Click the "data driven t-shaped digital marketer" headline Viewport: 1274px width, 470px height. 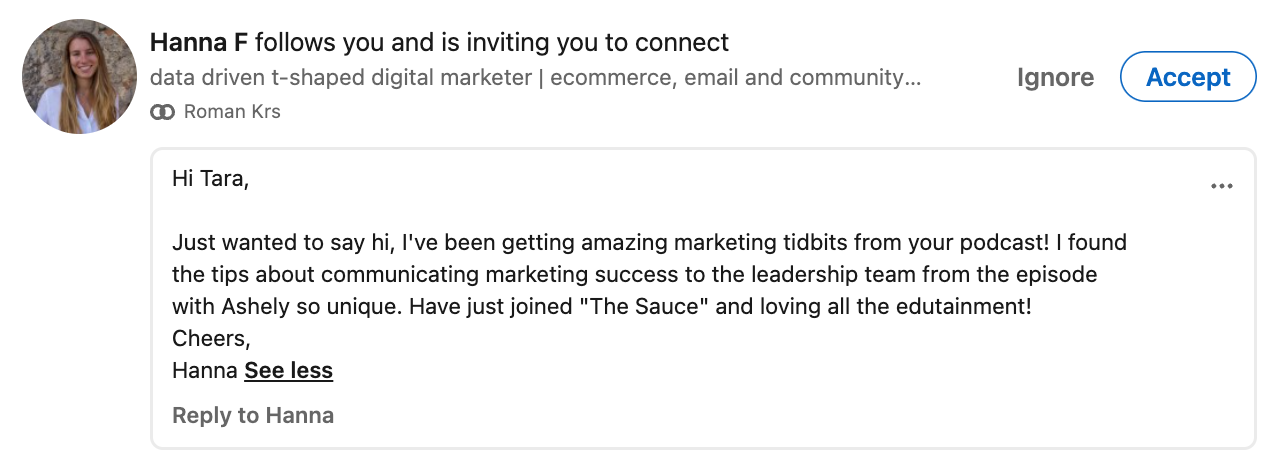coord(340,77)
